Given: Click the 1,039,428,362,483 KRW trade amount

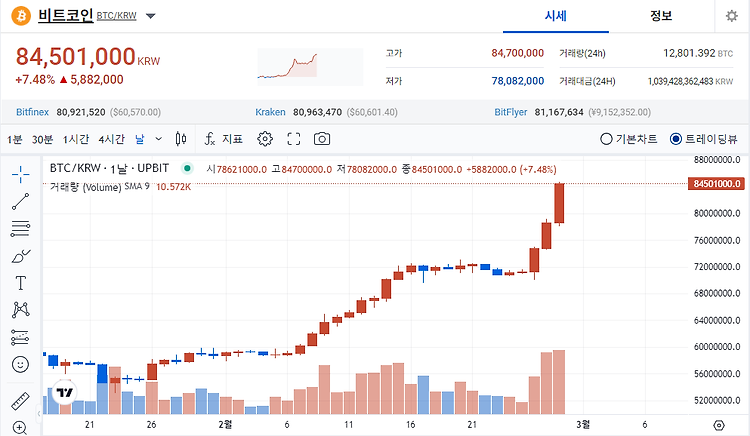Looking at the screenshot, I should coord(690,81).
